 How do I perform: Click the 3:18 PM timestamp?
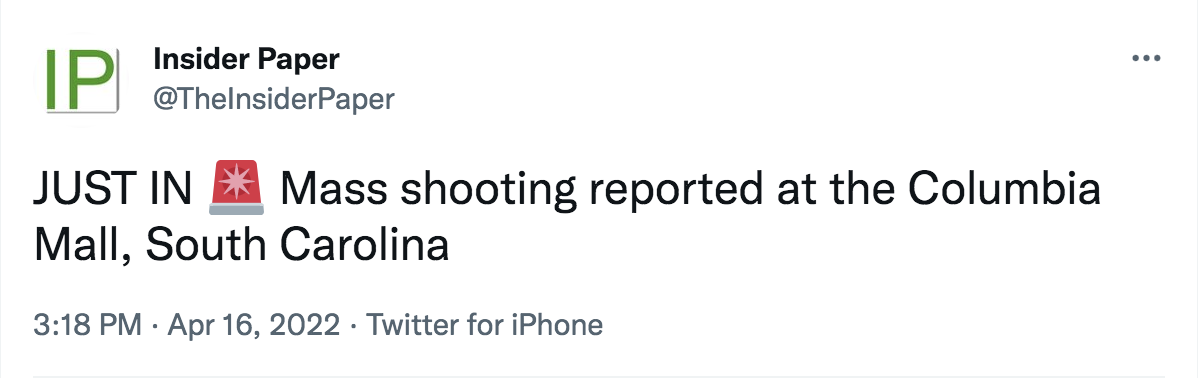click(x=87, y=325)
